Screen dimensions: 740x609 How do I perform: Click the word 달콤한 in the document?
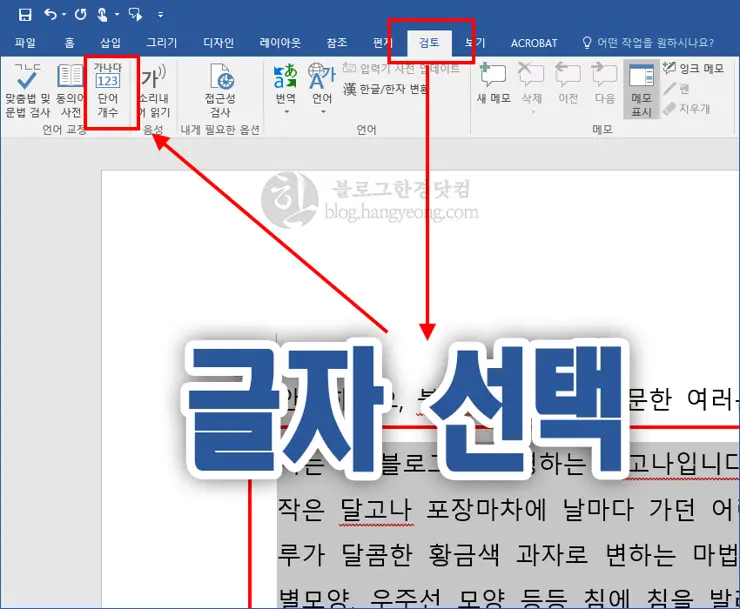(376, 554)
